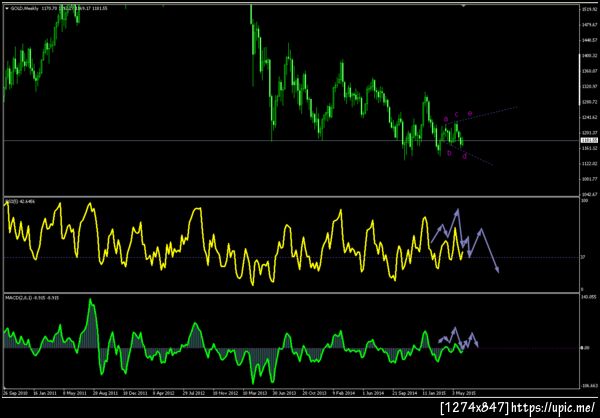
Task: Select the upper dashed triangle trendline
Action: [x=483, y=115]
